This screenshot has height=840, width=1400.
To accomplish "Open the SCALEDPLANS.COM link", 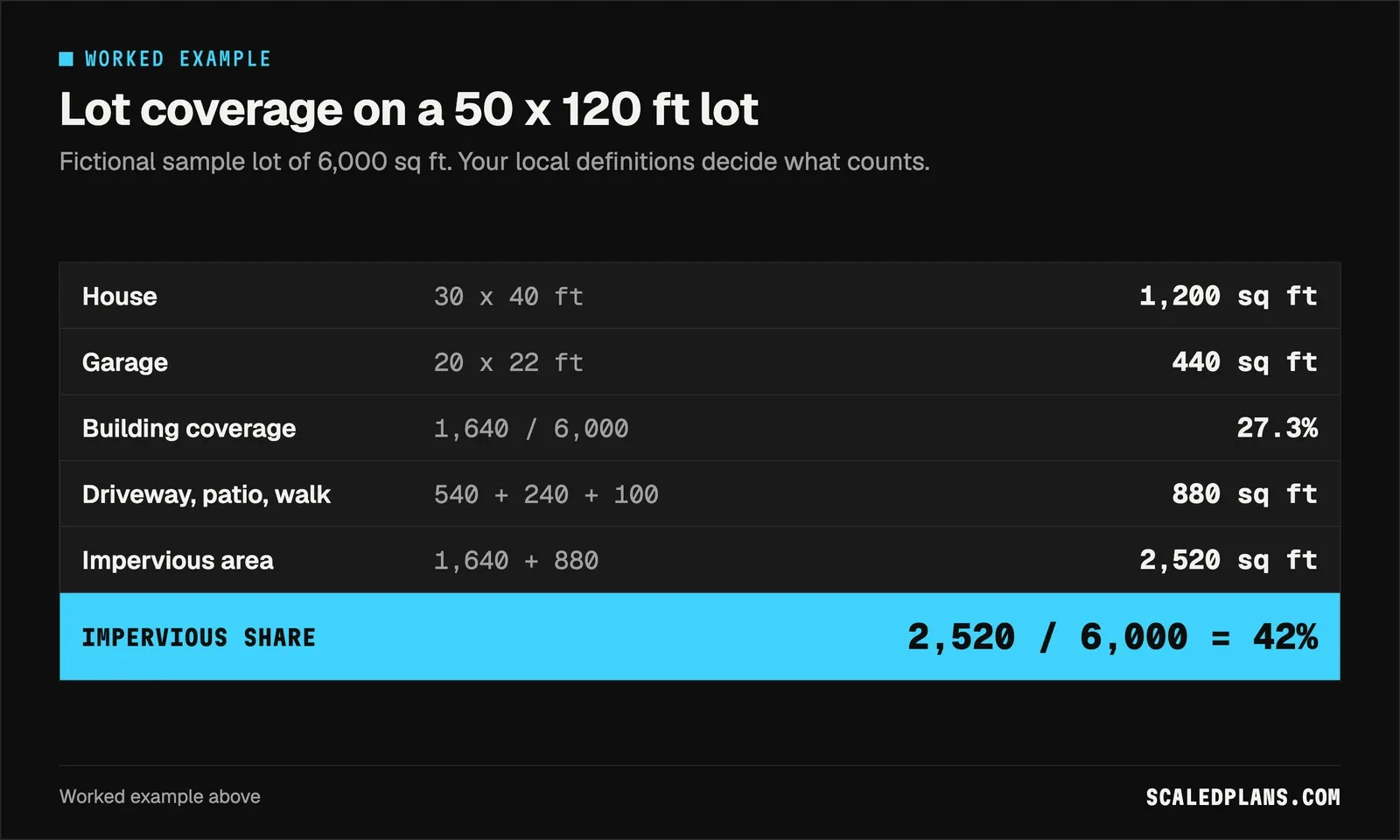I will pyautogui.click(x=1243, y=797).
